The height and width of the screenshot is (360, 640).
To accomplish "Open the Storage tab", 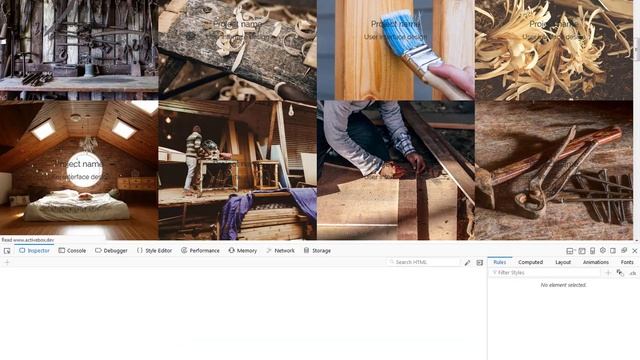I will pos(317,251).
